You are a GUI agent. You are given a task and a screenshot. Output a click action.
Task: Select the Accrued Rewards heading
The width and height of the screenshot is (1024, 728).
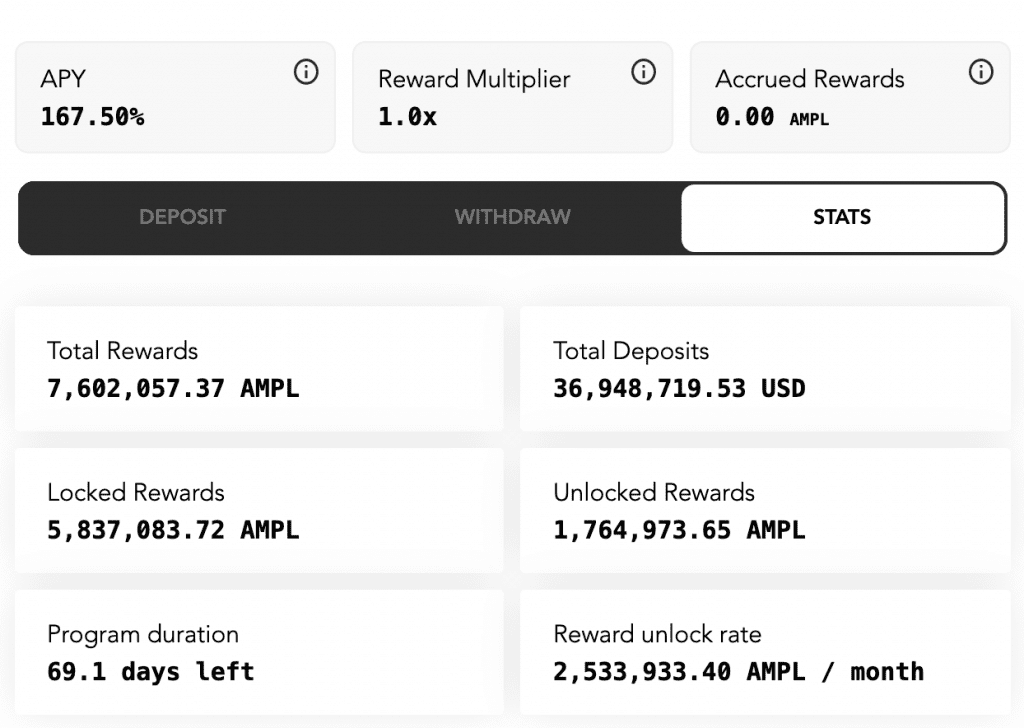pyautogui.click(x=809, y=80)
